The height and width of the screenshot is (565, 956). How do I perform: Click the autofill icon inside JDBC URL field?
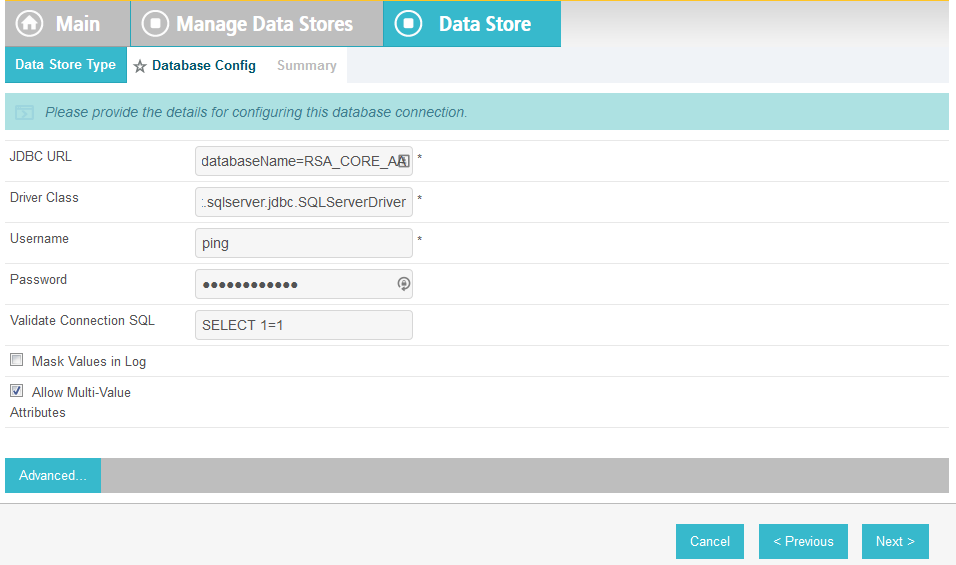(x=402, y=160)
